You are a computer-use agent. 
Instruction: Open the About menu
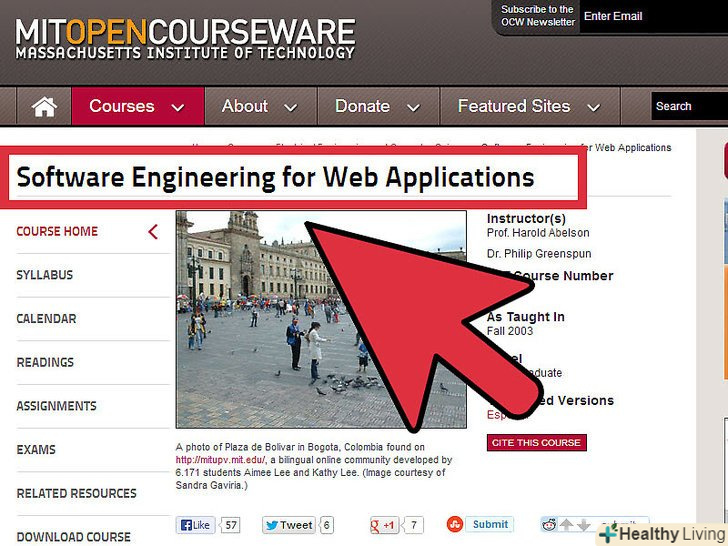[261, 106]
